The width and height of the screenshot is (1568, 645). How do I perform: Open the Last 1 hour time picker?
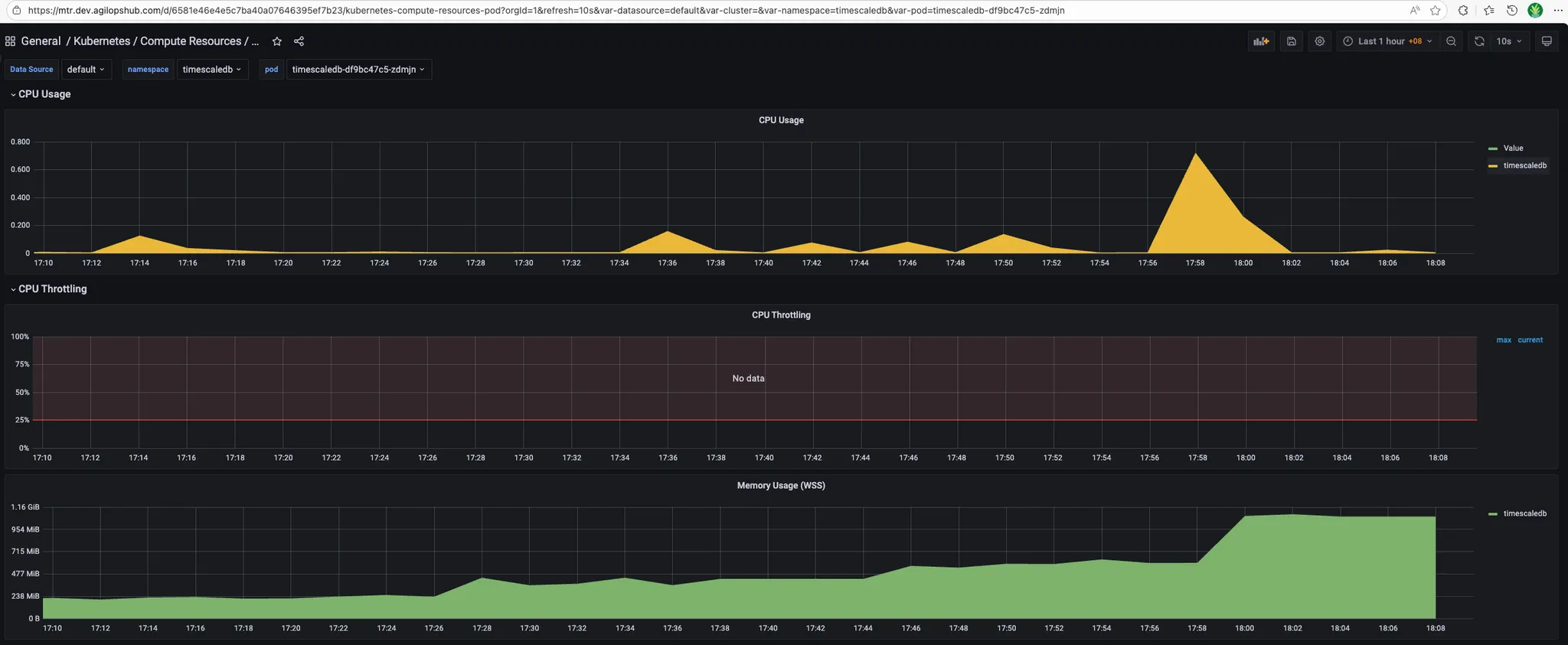1387,41
